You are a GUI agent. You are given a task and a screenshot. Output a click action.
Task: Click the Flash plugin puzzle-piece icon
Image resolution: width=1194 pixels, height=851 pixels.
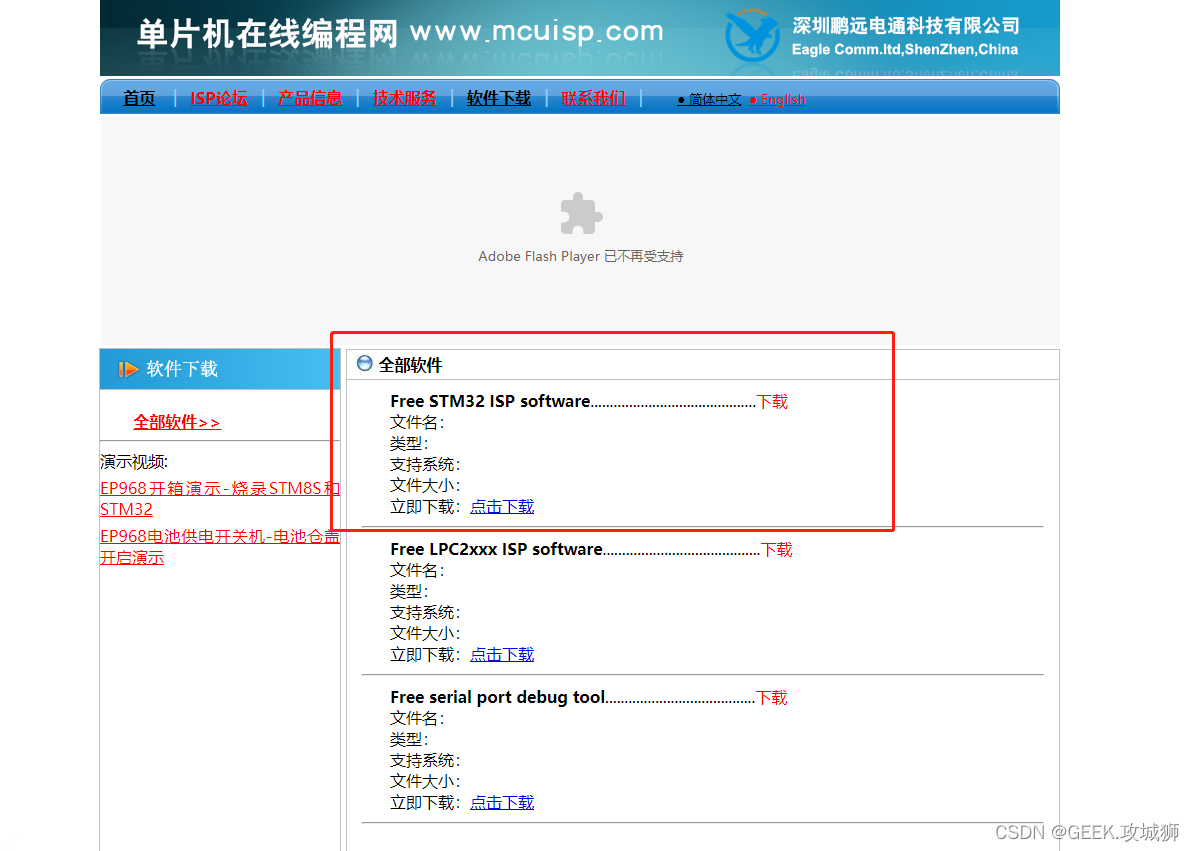pyautogui.click(x=581, y=214)
